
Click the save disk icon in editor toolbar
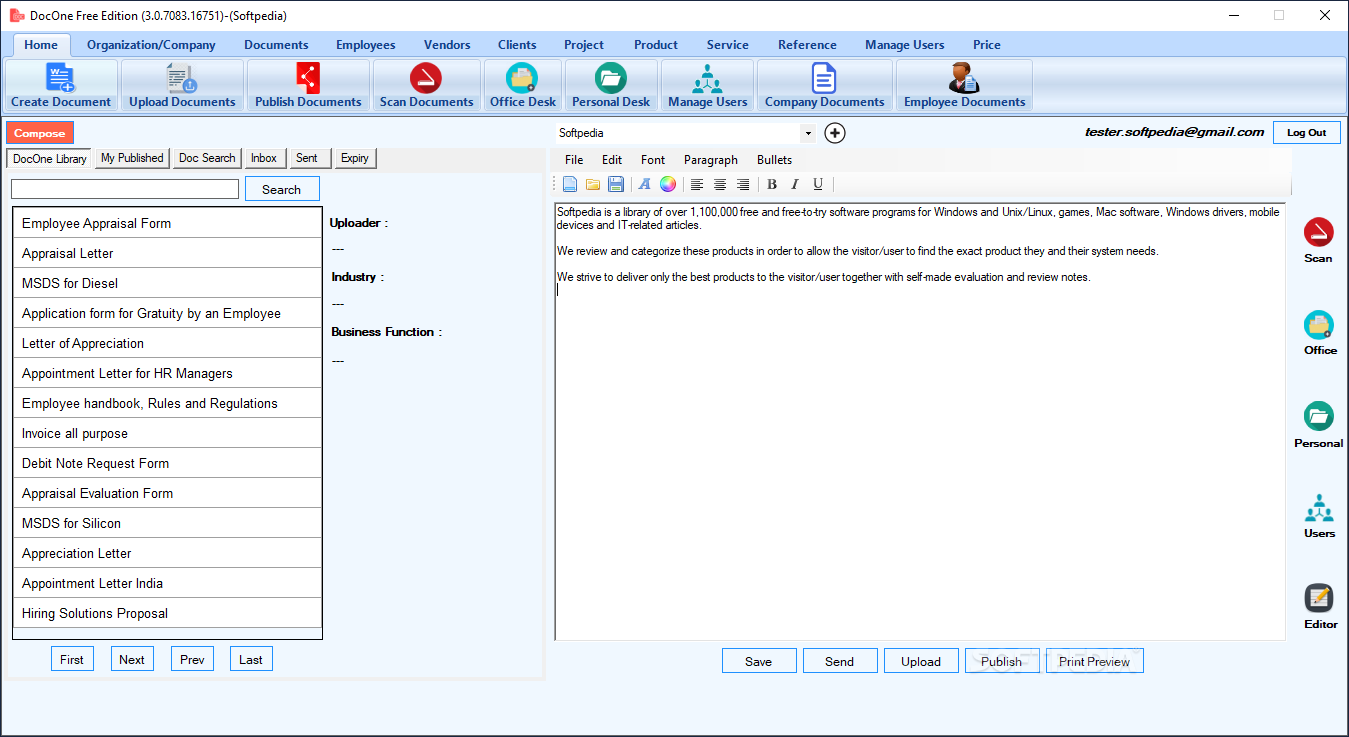(x=616, y=184)
